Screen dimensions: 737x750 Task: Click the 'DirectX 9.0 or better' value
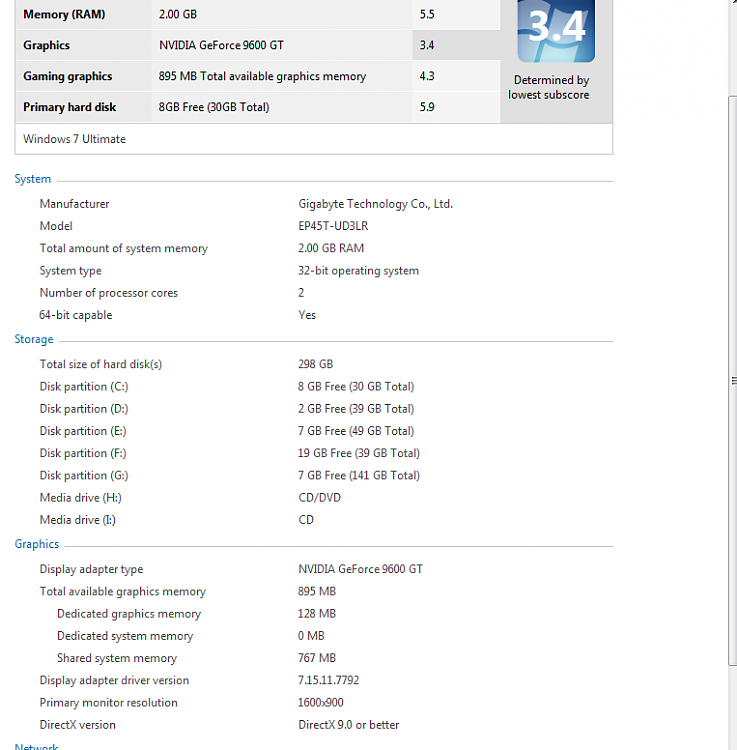point(349,725)
